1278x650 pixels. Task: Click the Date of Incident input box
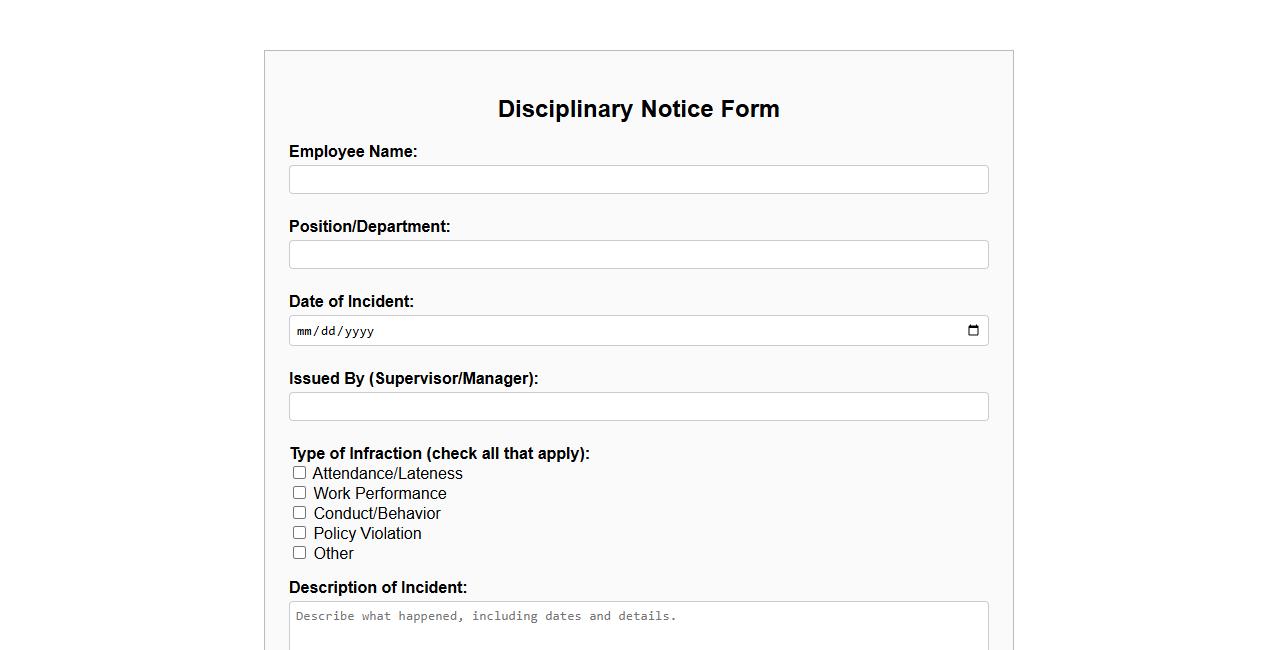(638, 330)
